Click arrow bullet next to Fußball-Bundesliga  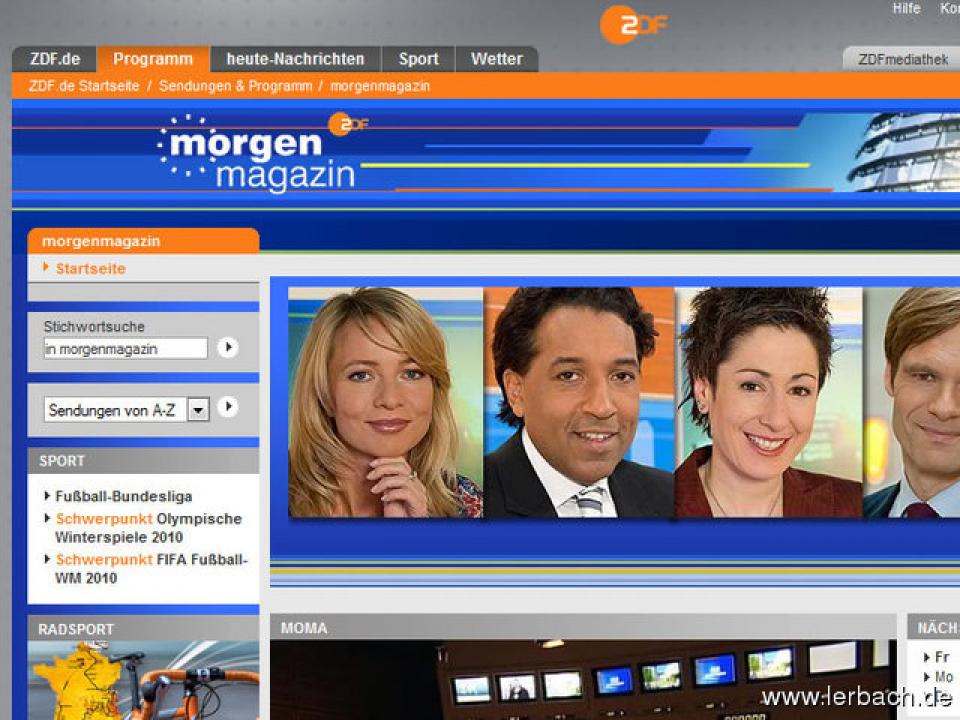click(47, 496)
